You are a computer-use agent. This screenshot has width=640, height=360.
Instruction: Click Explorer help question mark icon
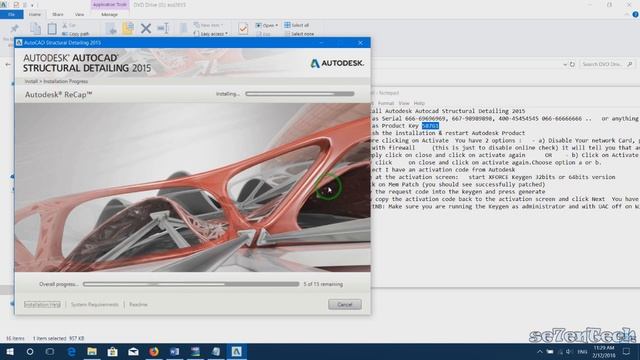(636, 14)
